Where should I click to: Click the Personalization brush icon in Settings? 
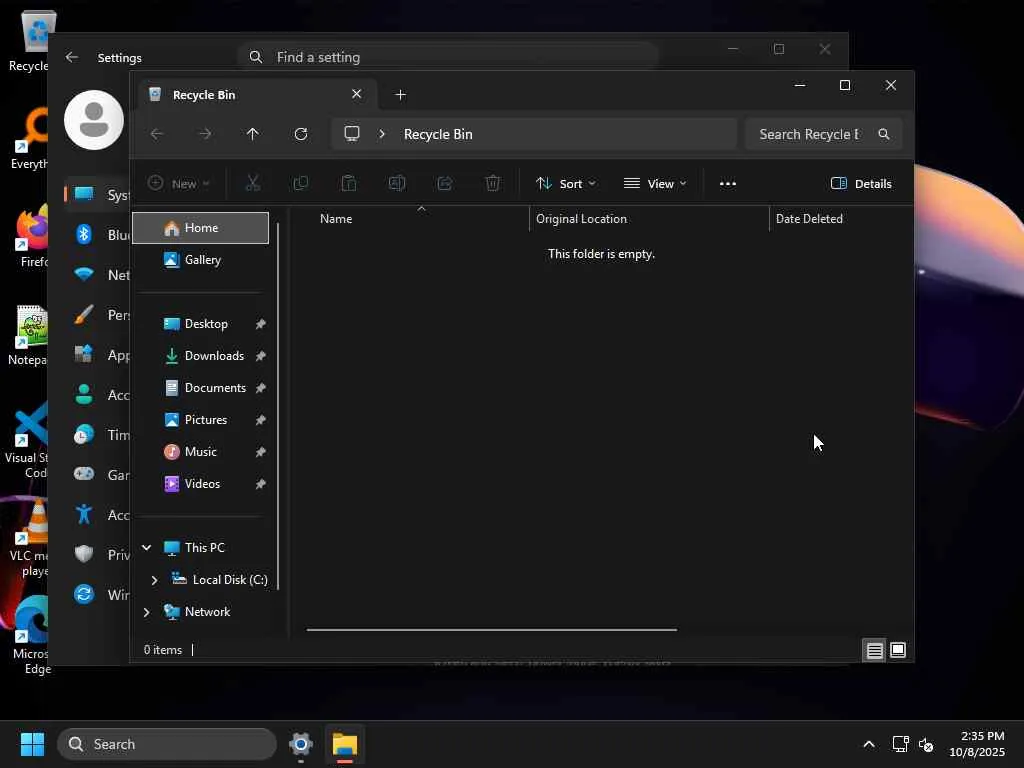click(84, 315)
